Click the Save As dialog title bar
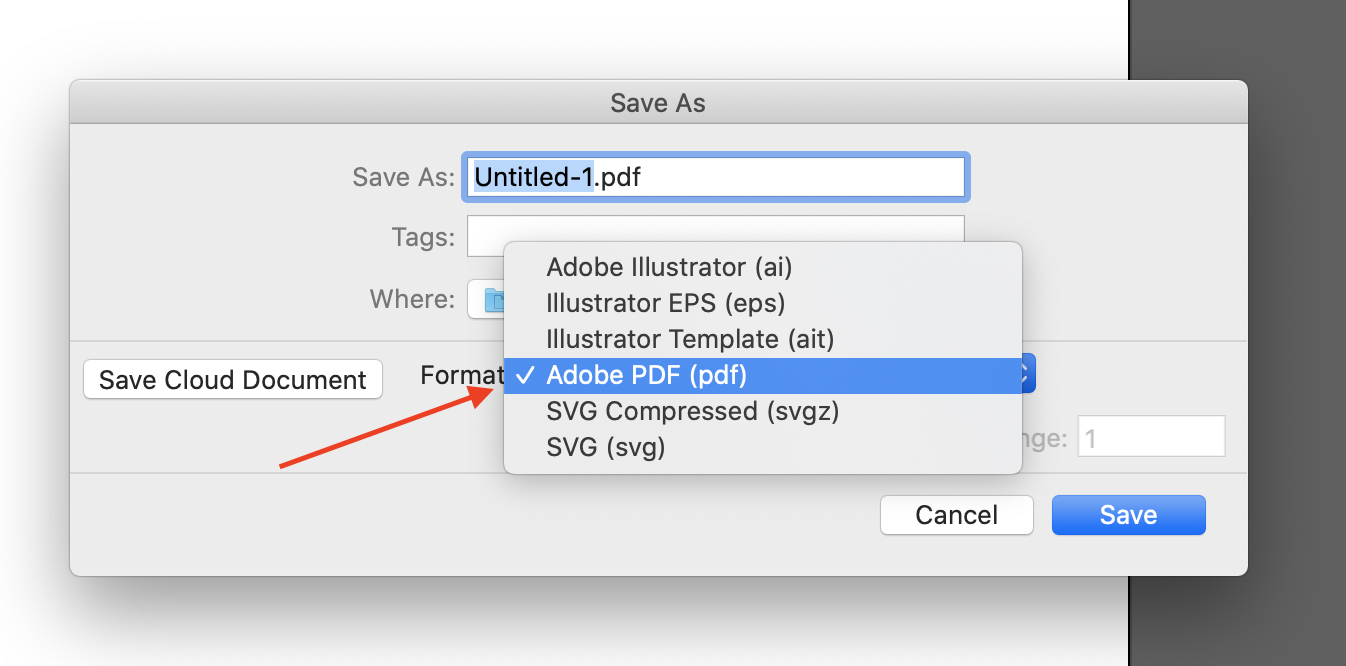The image size is (1346, 666). pos(658,103)
